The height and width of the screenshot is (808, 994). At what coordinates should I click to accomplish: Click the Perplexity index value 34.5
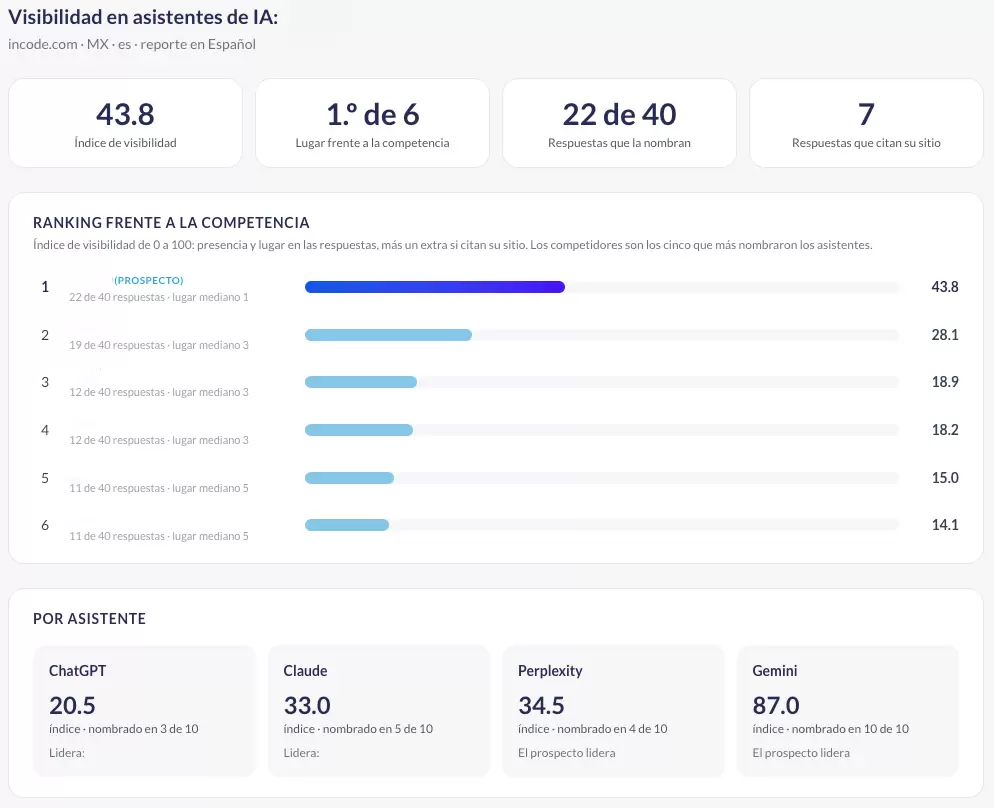tap(541, 705)
